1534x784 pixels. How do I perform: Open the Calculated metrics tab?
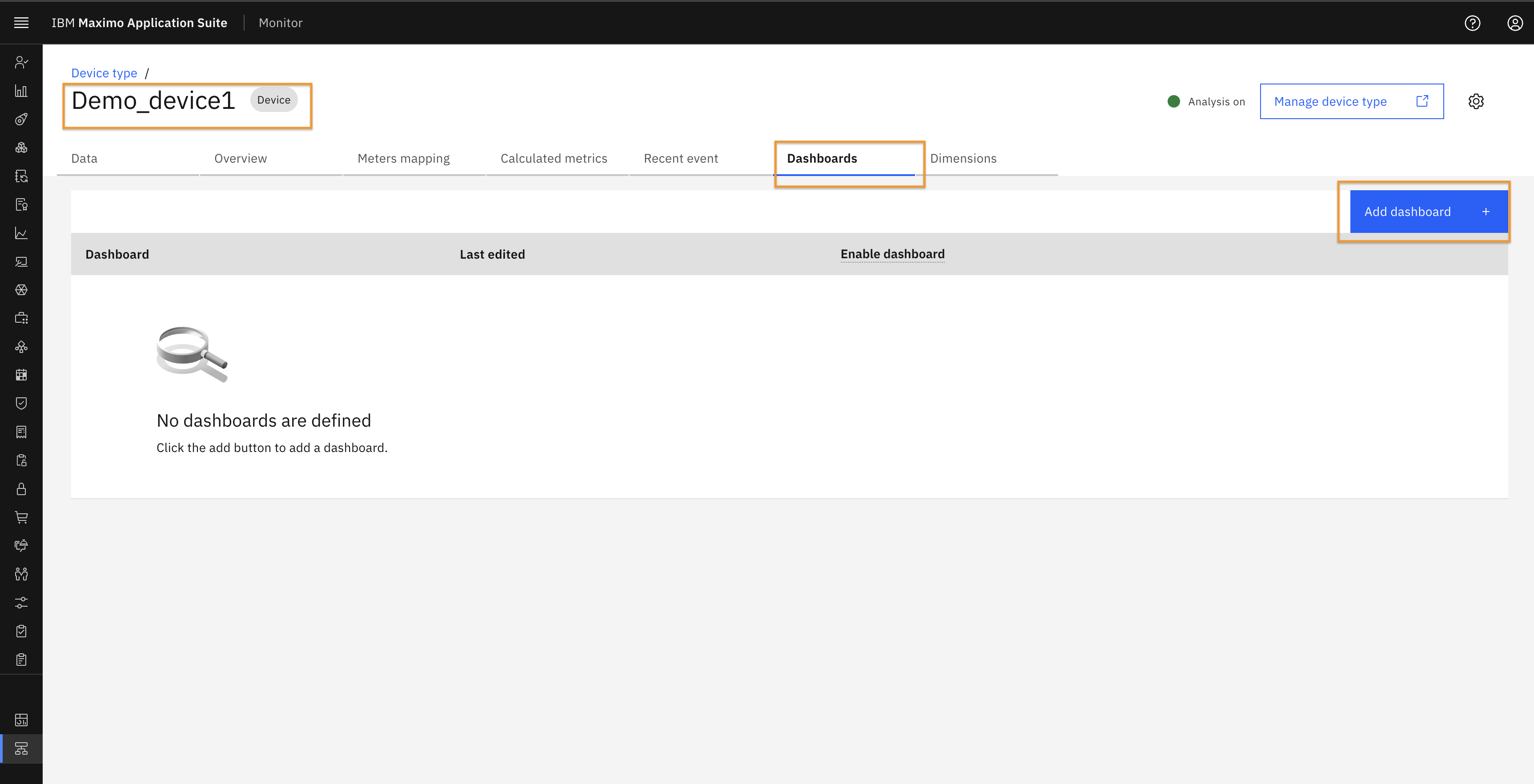(558, 158)
